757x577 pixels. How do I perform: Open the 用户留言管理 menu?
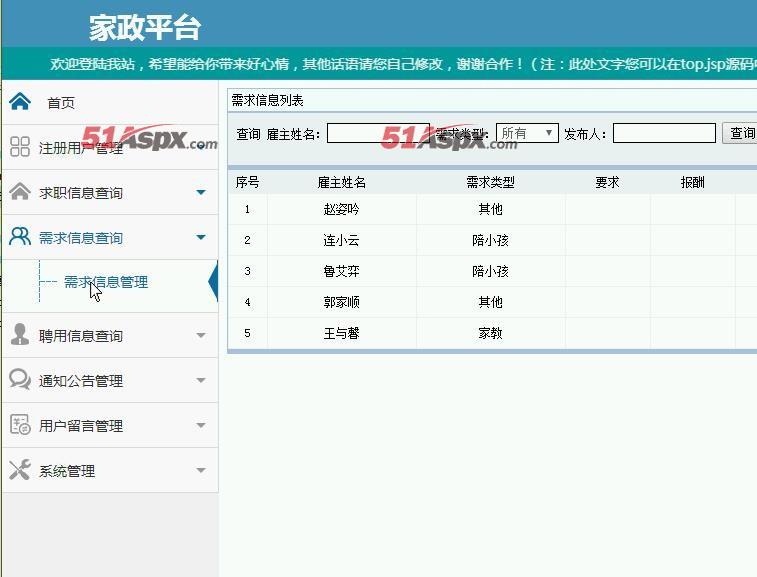(81, 426)
